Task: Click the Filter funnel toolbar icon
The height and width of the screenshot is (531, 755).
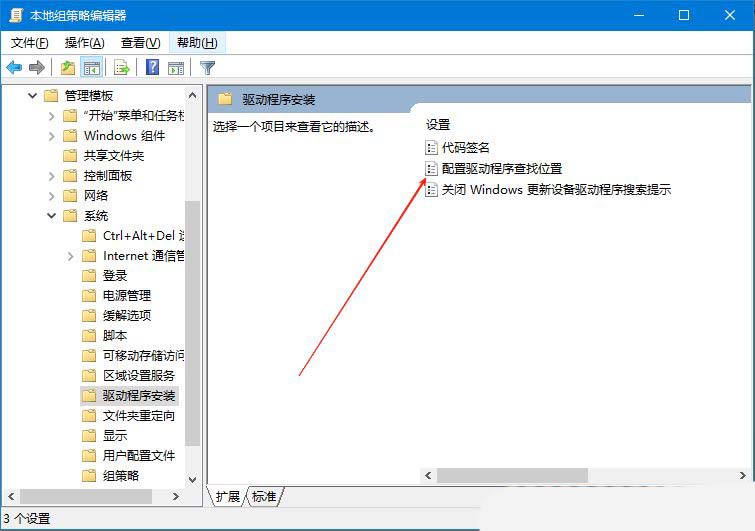Action: point(208,68)
